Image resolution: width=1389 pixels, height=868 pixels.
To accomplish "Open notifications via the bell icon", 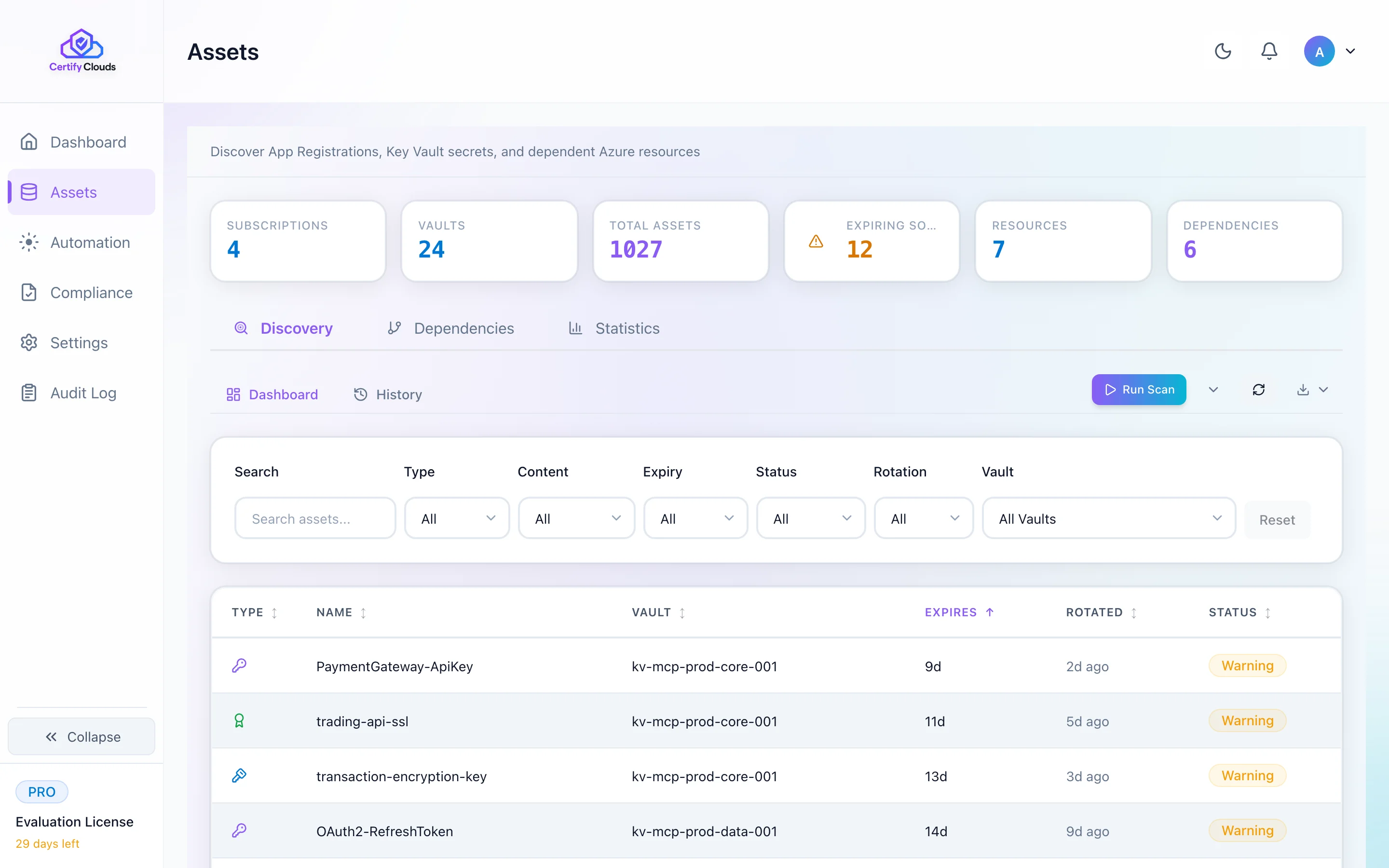I will click(x=1268, y=51).
